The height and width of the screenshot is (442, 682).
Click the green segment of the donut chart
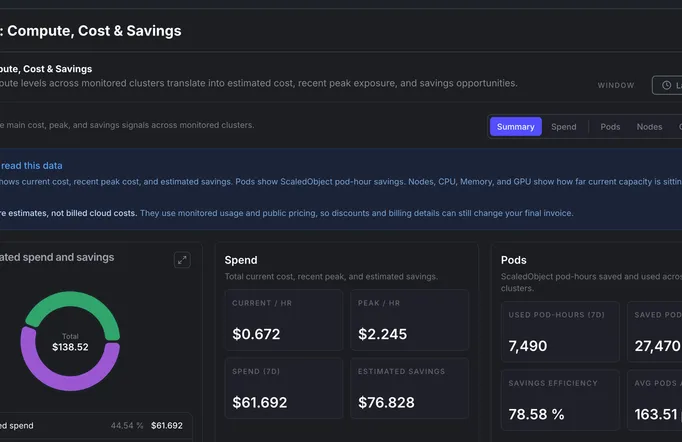(x=73, y=301)
